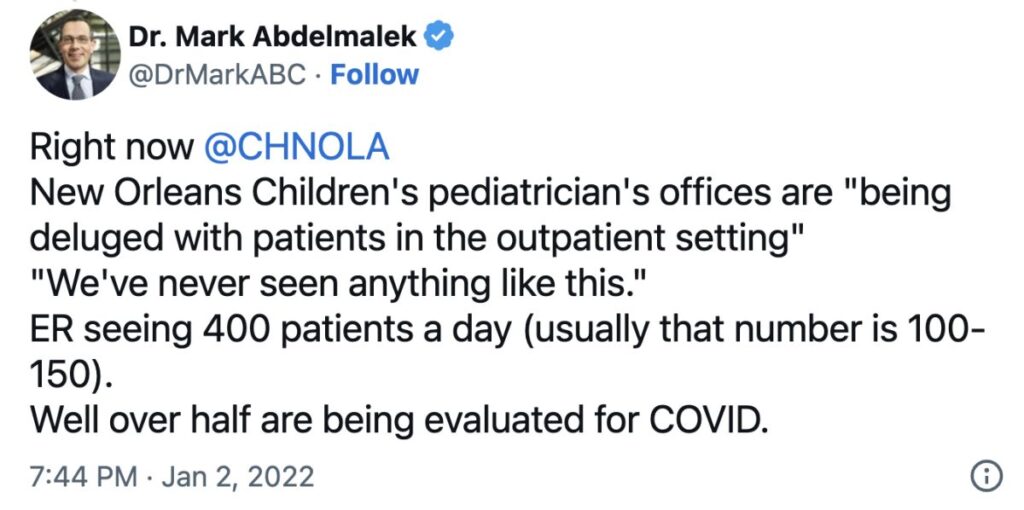Click the line "deluged with patients in the outpatient setting"
Screen dimensions: 1024x510
tap(419, 240)
